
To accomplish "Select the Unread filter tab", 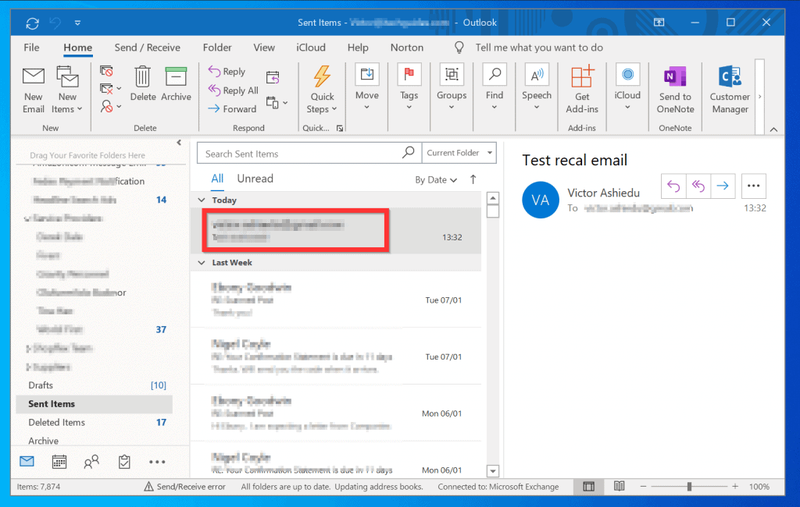I will point(255,179).
